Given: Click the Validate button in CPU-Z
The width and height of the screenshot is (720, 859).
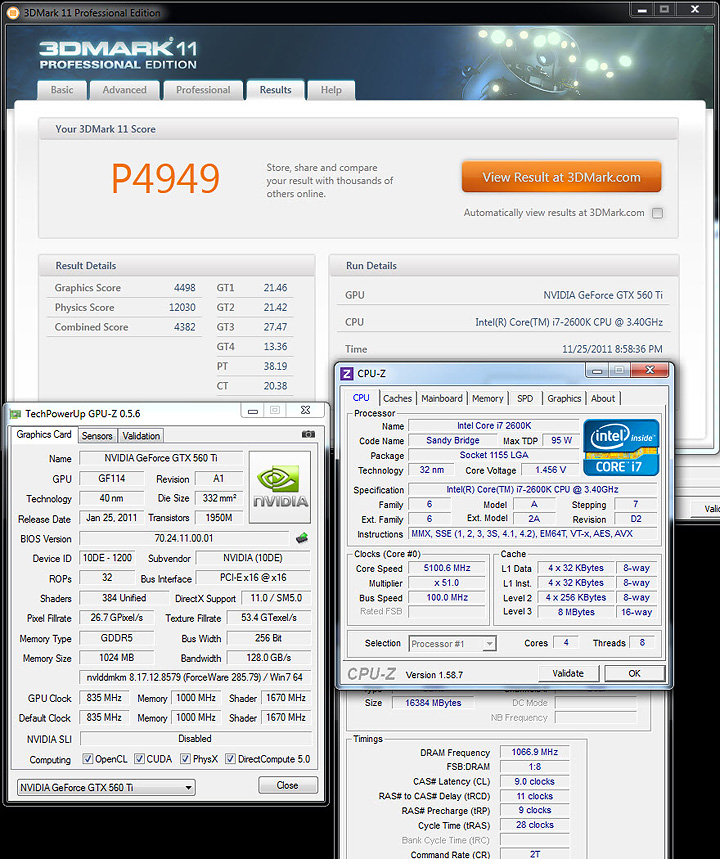Looking at the screenshot, I should coord(568,673).
